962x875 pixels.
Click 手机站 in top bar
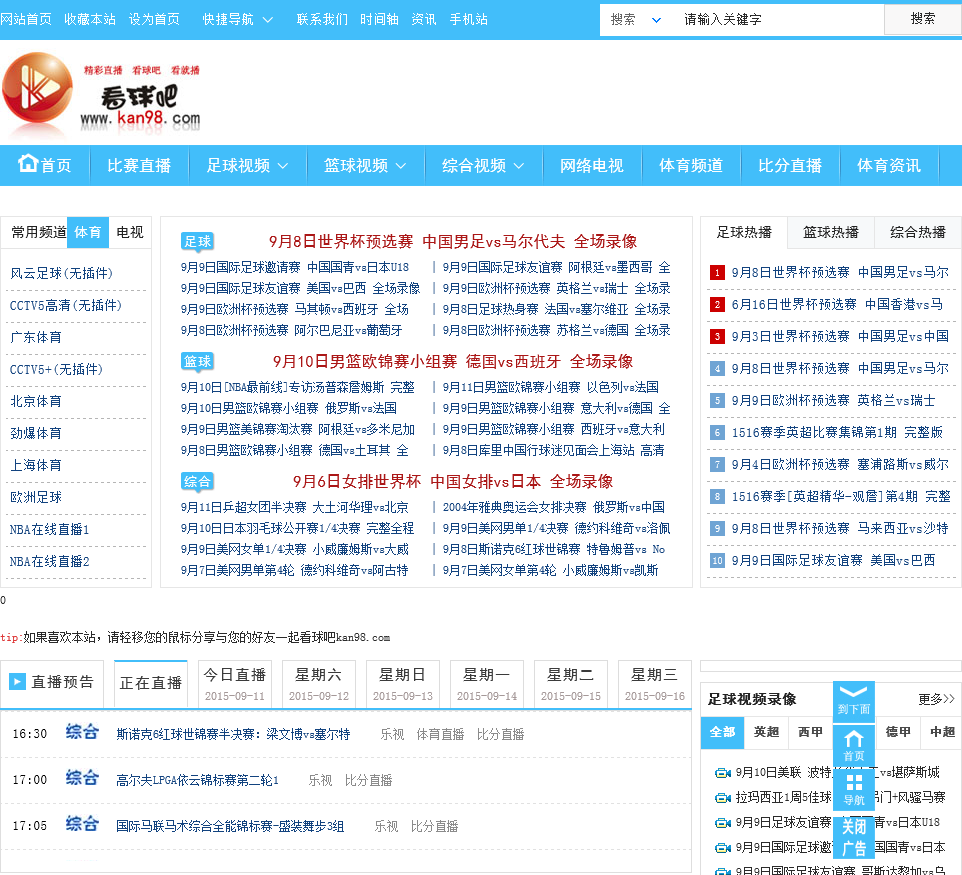coord(469,20)
